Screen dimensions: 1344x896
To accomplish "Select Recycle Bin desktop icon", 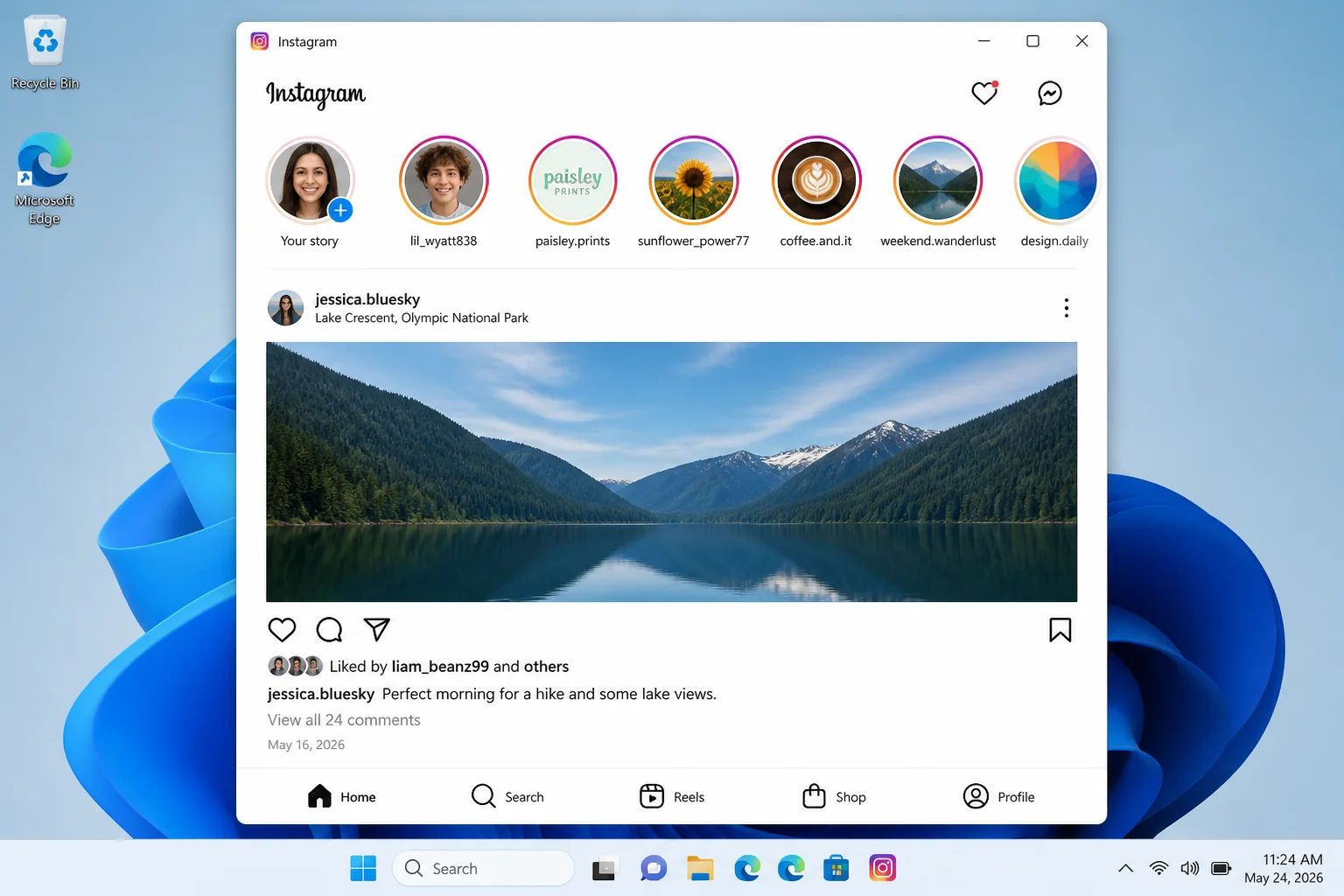I will tap(45, 52).
